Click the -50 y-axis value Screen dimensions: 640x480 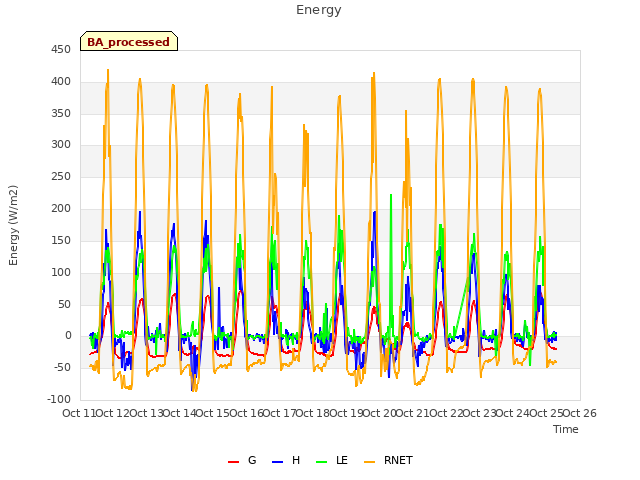click(x=62, y=367)
